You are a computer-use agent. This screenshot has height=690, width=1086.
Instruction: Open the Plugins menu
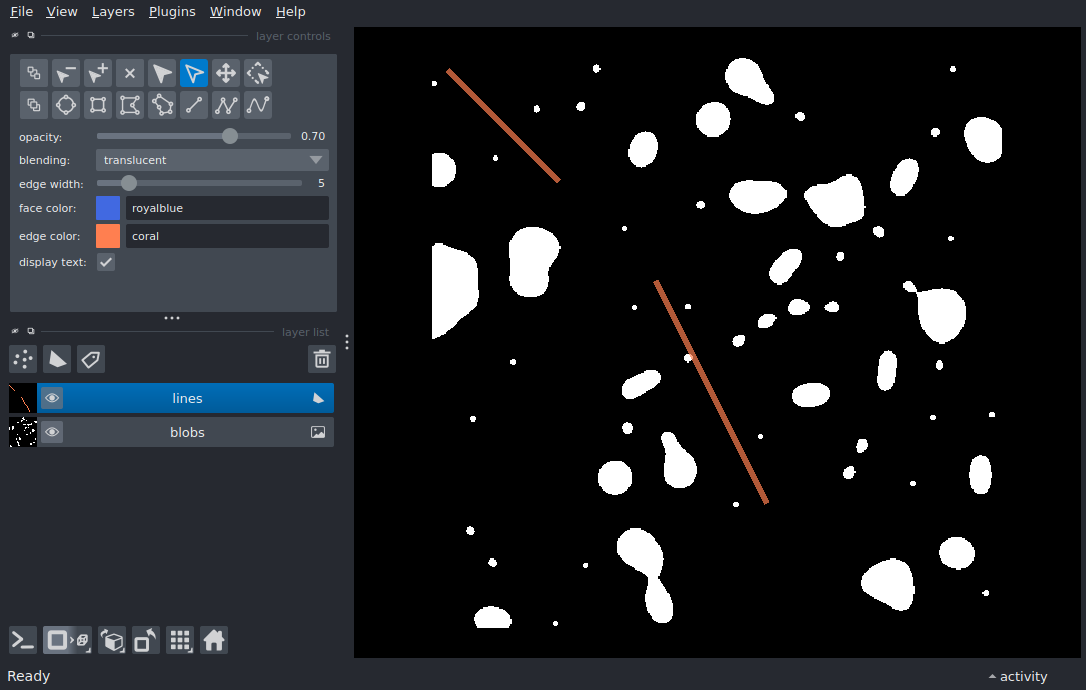pos(172,12)
